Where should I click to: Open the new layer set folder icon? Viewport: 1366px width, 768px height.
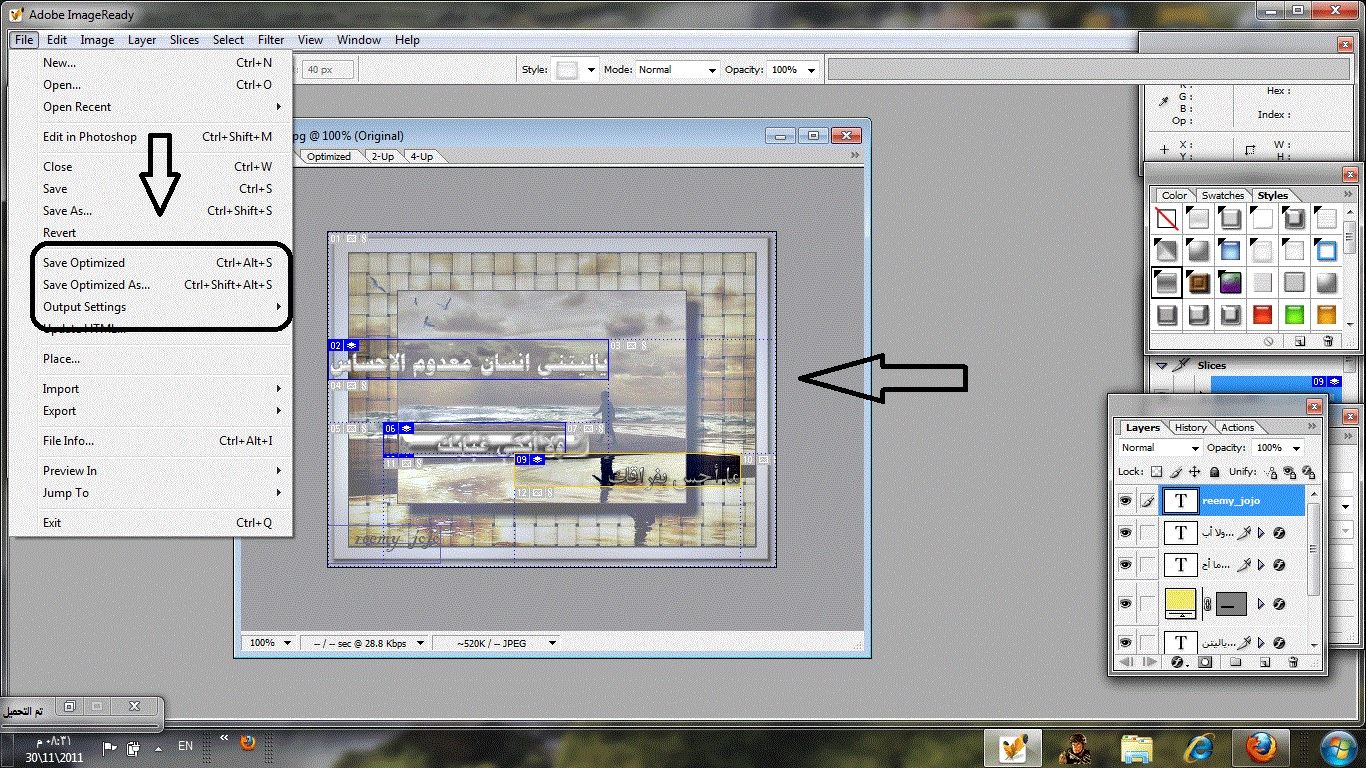click(x=1235, y=662)
